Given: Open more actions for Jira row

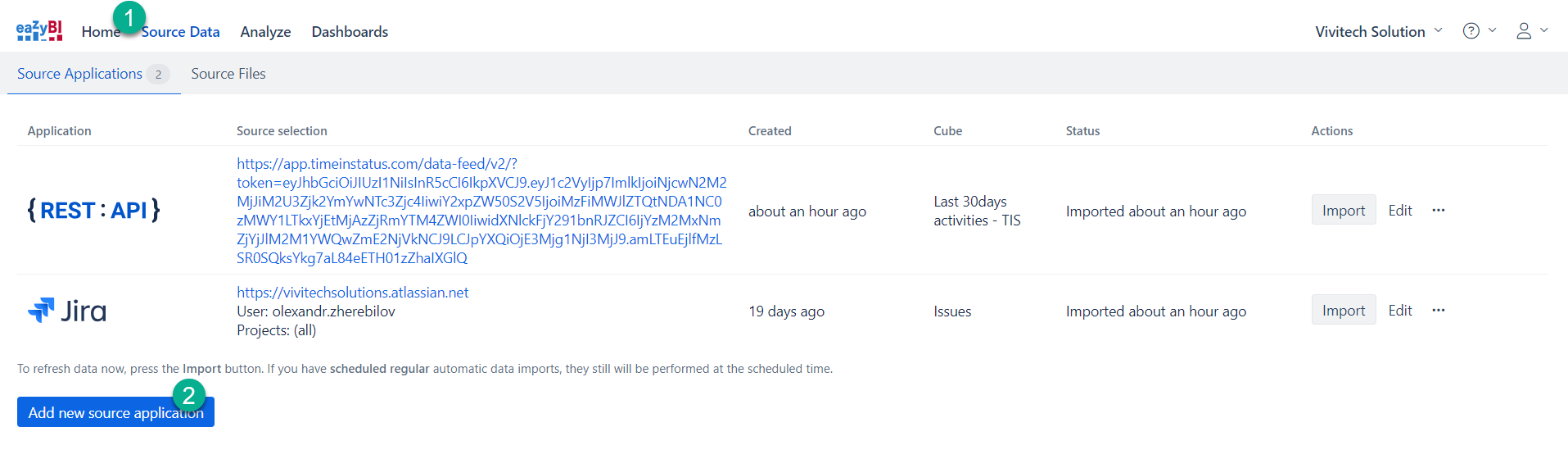Looking at the screenshot, I should coord(1438,311).
